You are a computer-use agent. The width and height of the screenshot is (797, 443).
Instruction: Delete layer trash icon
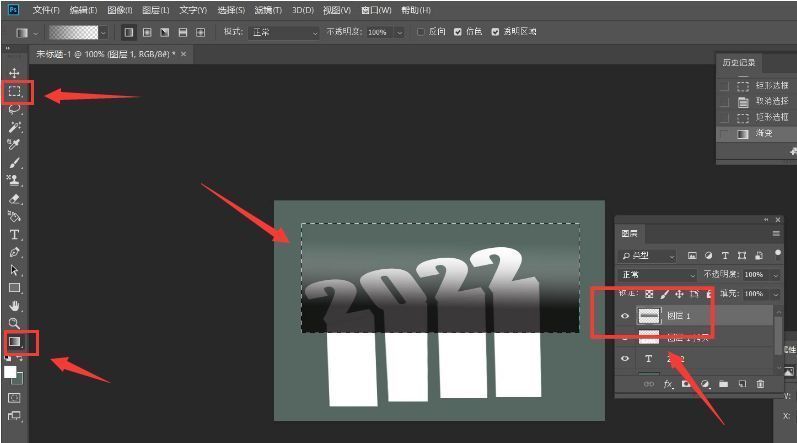coord(760,384)
